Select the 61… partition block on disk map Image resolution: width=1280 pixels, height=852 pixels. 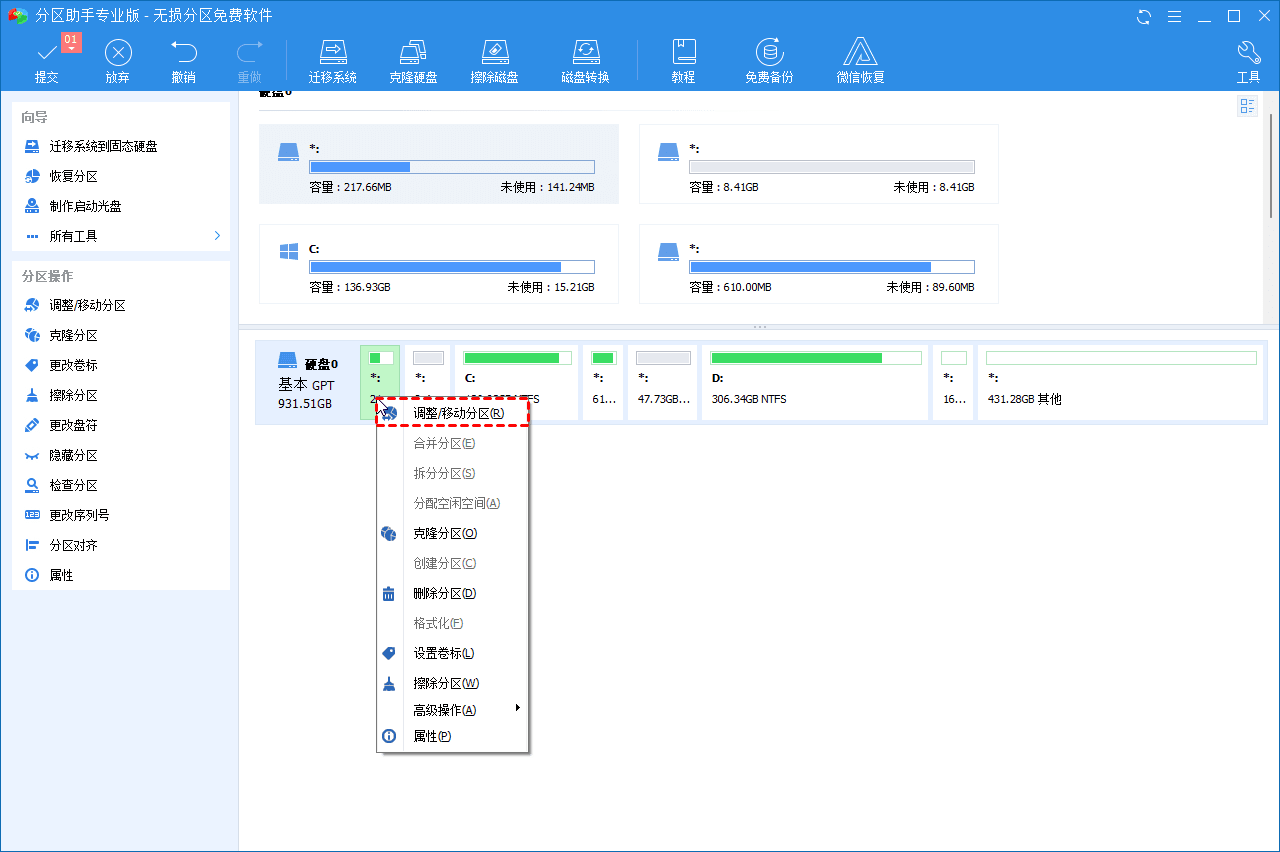(603, 383)
